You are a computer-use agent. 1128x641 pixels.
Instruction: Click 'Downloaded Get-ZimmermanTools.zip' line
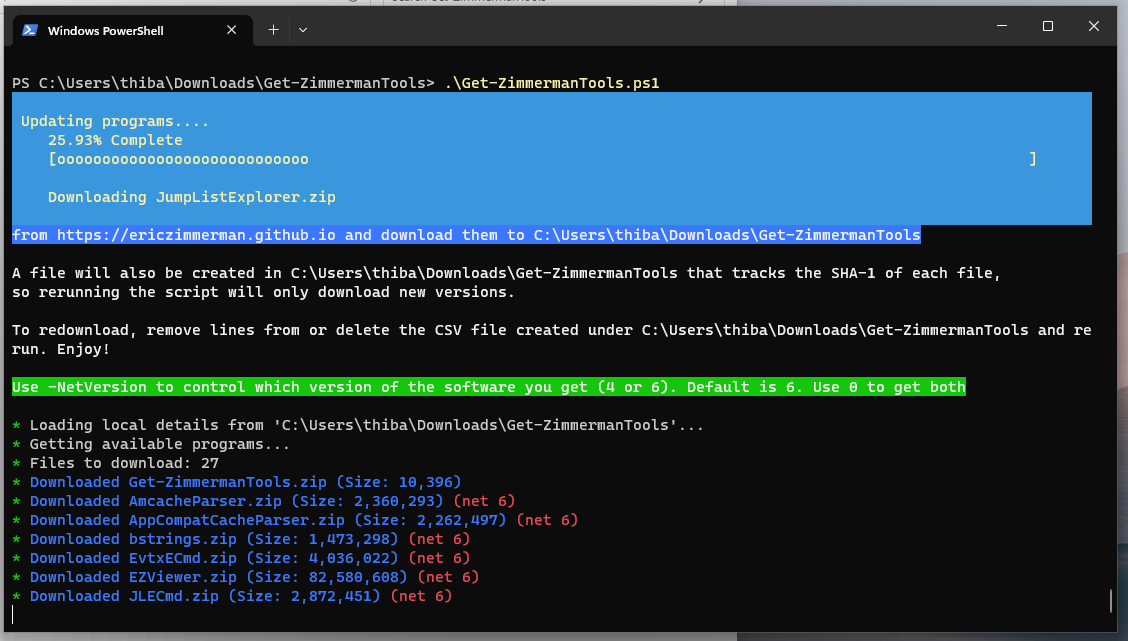click(x=237, y=482)
